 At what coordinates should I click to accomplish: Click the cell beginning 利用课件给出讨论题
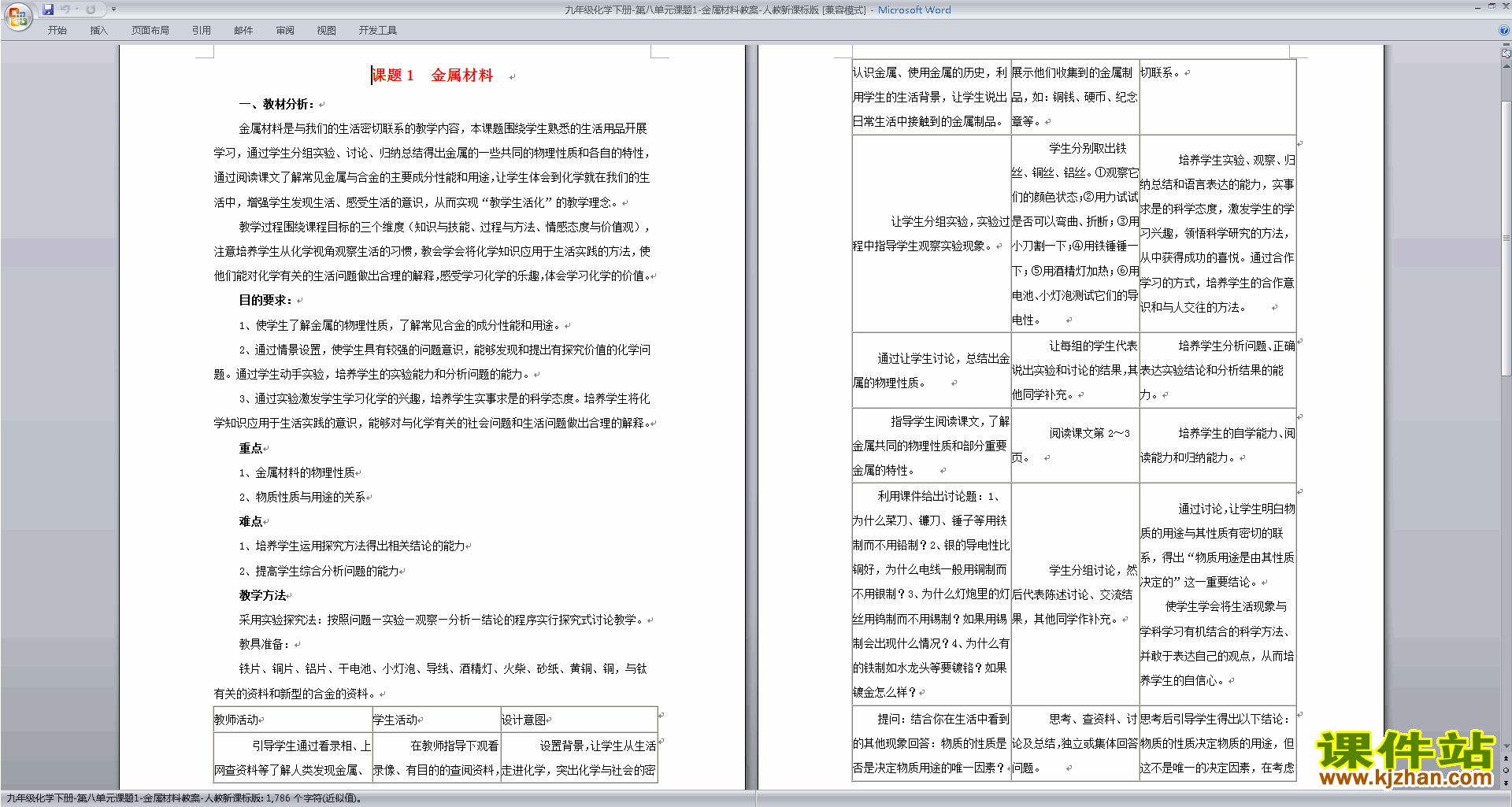(931, 594)
